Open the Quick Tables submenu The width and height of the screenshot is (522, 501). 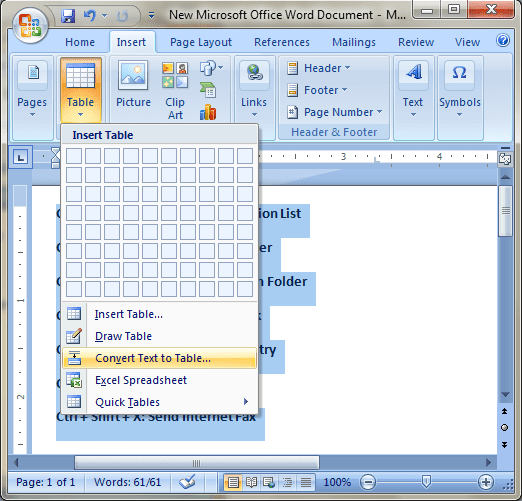pyautogui.click(x=160, y=402)
